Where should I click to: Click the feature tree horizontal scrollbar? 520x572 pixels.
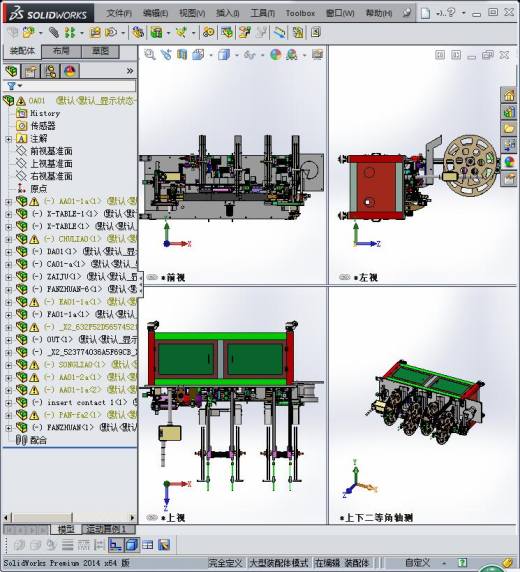click(x=70, y=517)
